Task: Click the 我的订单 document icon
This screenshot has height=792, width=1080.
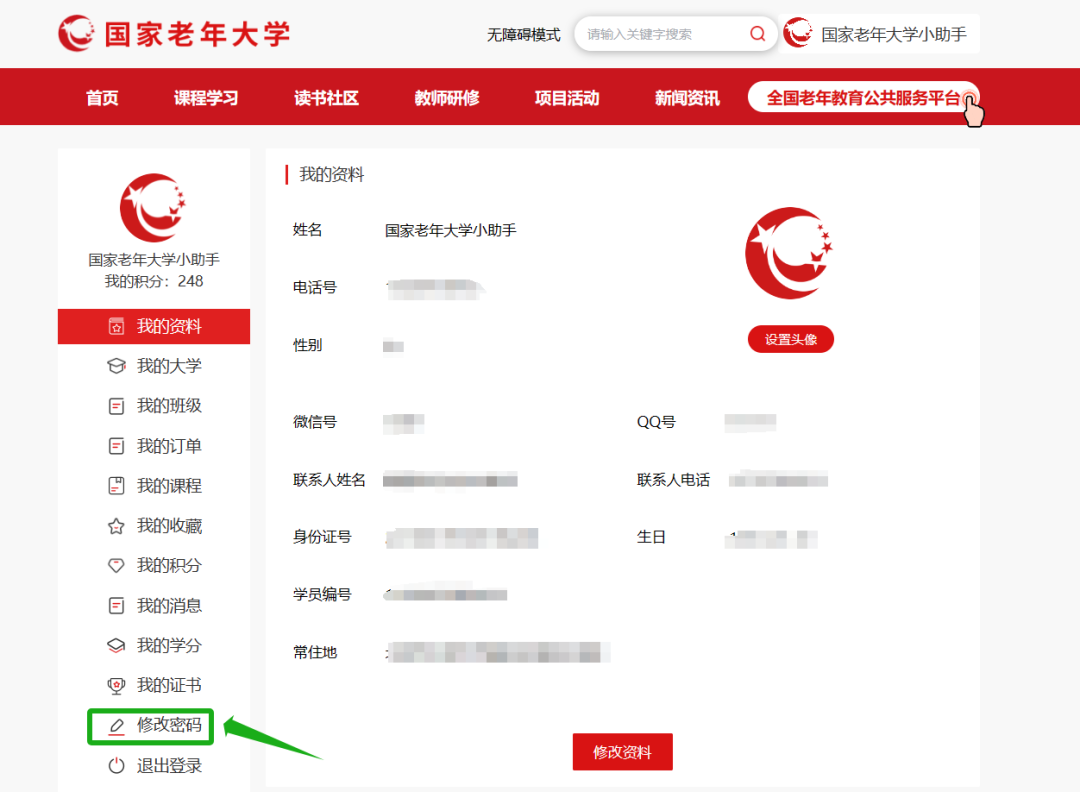Action: coord(116,446)
